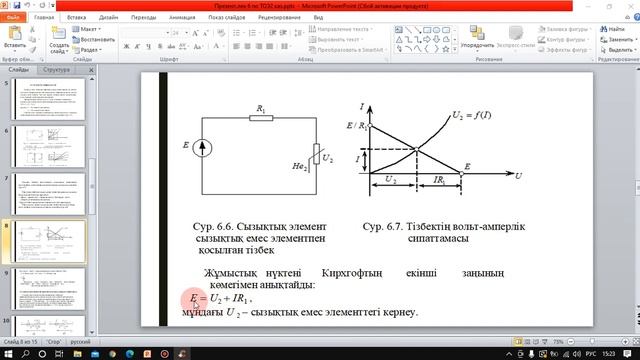The width and height of the screenshot is (640, 360).
Task: Close the slides pane with X
Action: 91,70
